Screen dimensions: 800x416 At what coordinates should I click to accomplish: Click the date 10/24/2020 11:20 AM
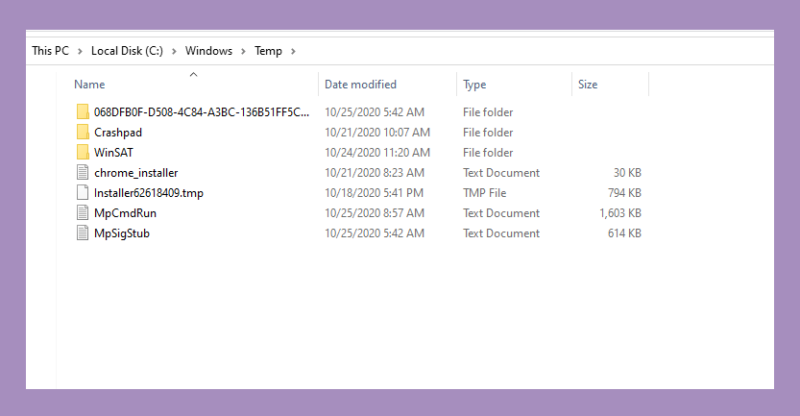(x=378, y=152)
